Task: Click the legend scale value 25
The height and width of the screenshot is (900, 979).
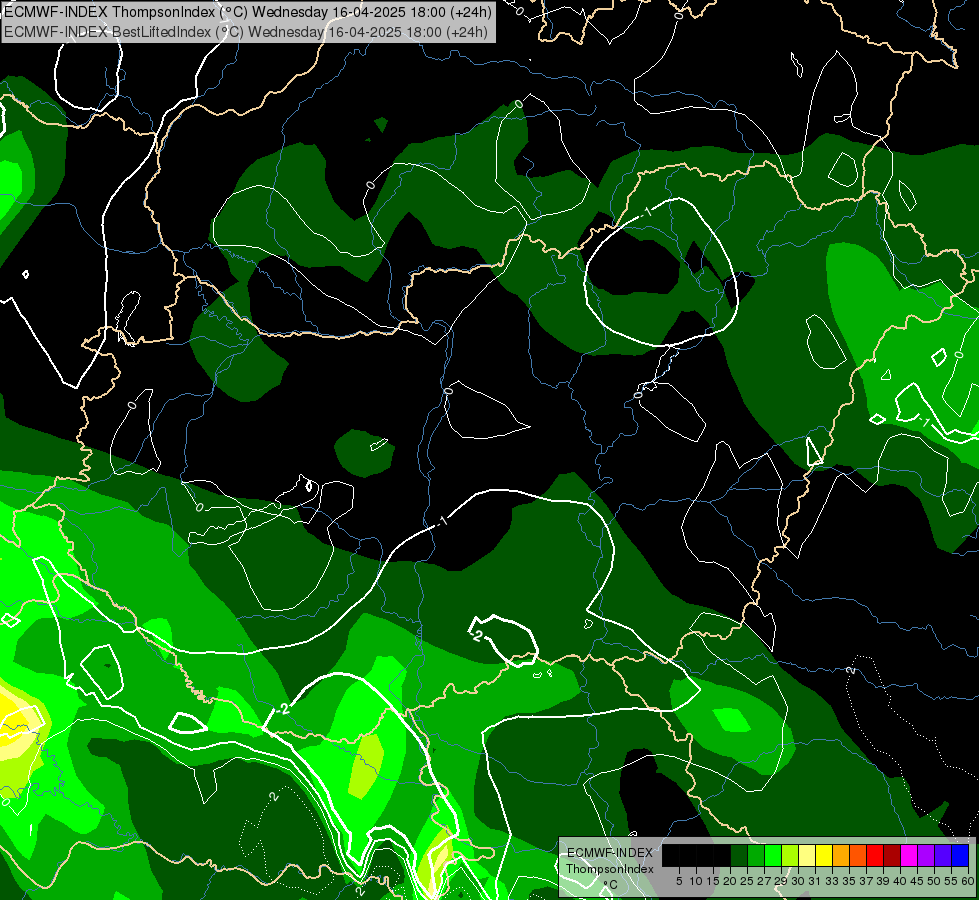Action: pyautogui.click(x=747, y=881)
